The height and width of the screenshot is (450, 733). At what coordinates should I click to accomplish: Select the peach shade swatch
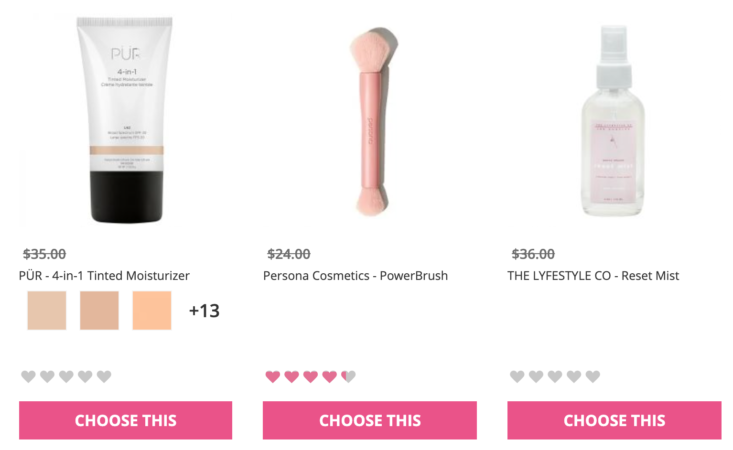(x=152, y=310)
